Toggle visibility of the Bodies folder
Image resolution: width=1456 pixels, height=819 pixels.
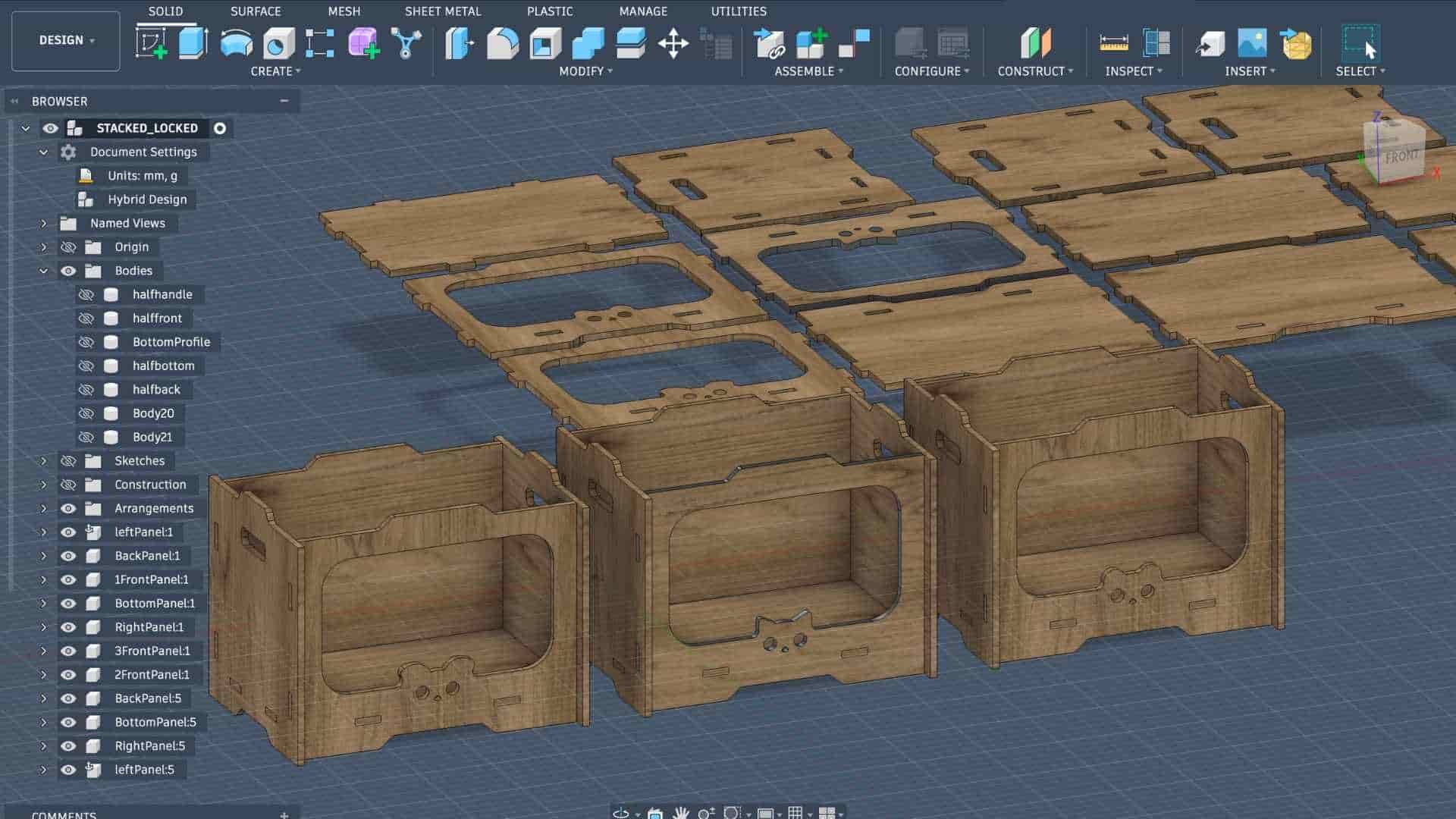pos(68,271)
